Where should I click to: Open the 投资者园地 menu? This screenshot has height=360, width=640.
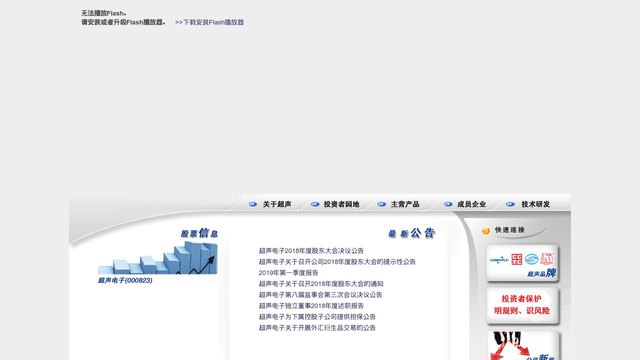tap(341, 204)
